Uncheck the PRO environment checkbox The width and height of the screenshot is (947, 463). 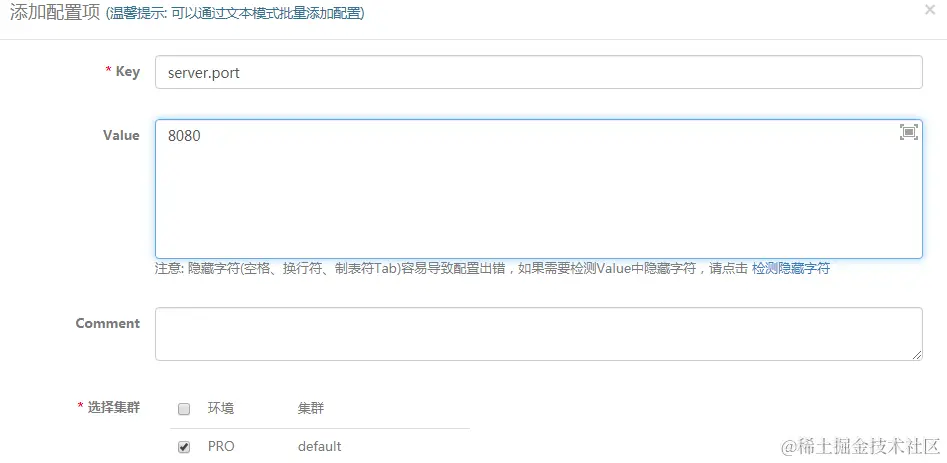(184, 447)
